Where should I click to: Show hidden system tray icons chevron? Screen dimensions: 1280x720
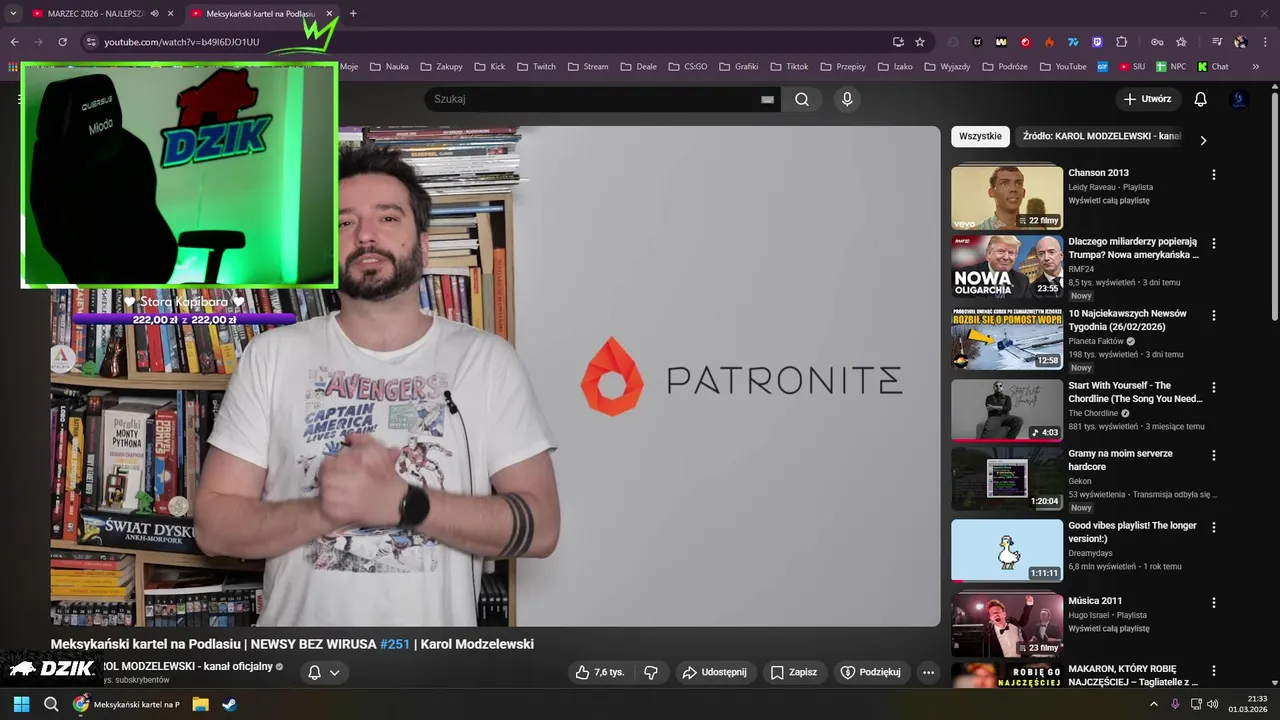click(x=1153, y=704)
